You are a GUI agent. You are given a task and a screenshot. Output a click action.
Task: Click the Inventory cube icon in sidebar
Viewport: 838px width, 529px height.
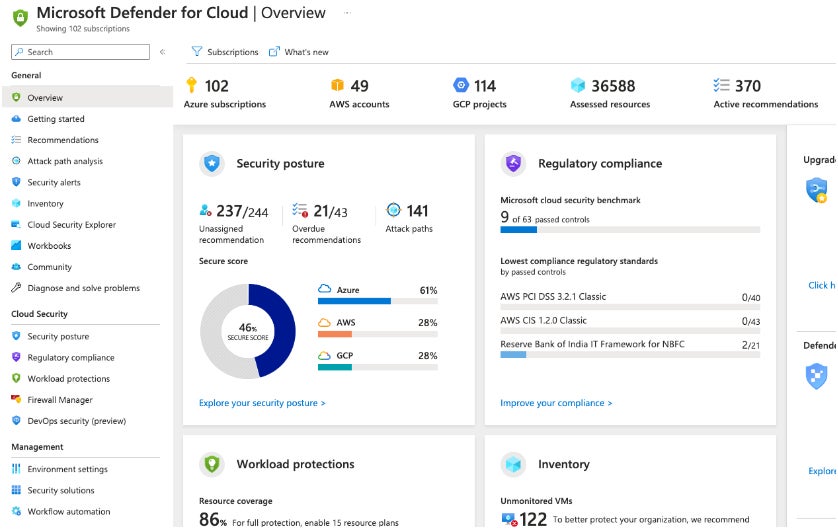coord(16,204)
